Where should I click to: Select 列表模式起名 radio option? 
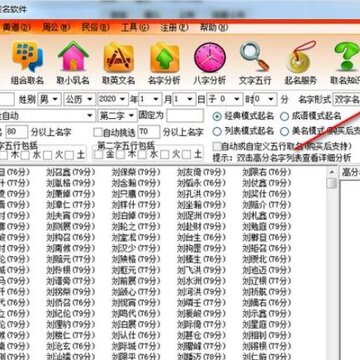[x=217, y=131]
